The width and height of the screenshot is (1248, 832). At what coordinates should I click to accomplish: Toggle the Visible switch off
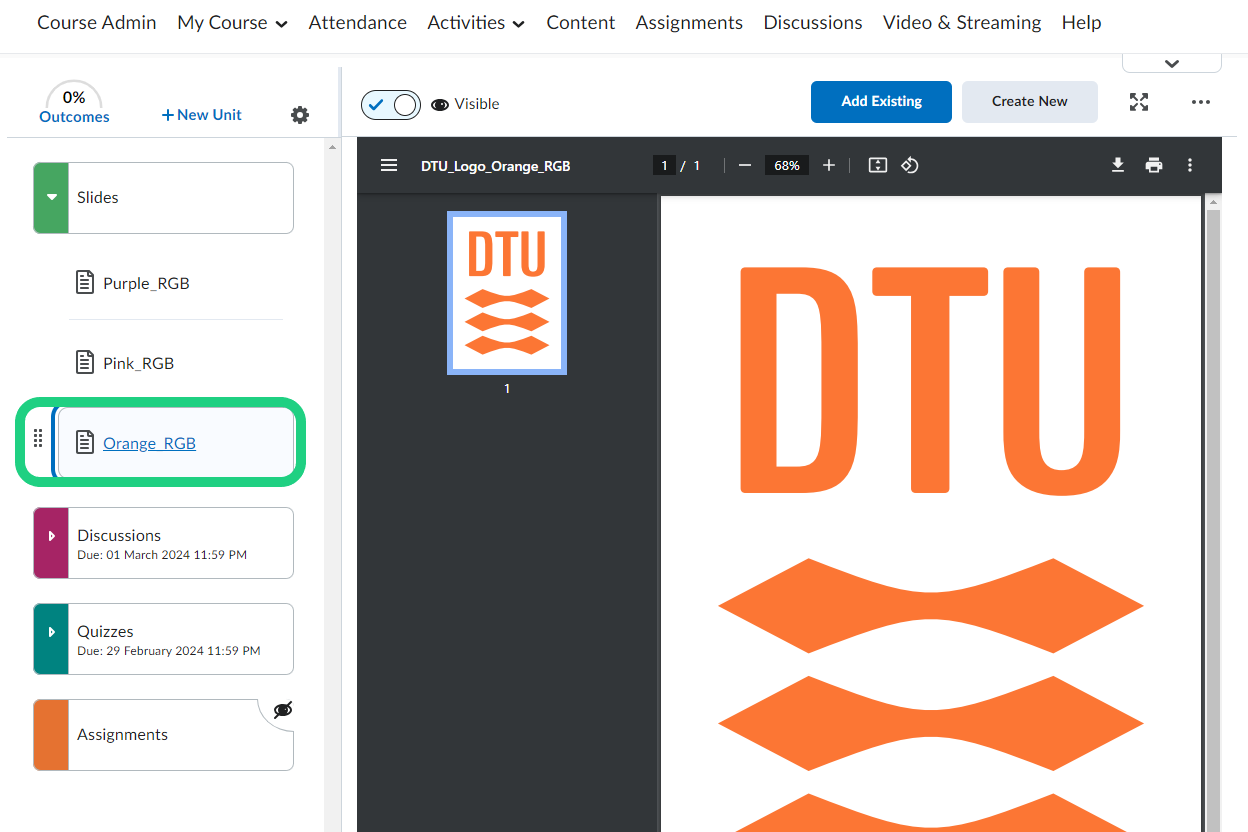coord(391,104)
